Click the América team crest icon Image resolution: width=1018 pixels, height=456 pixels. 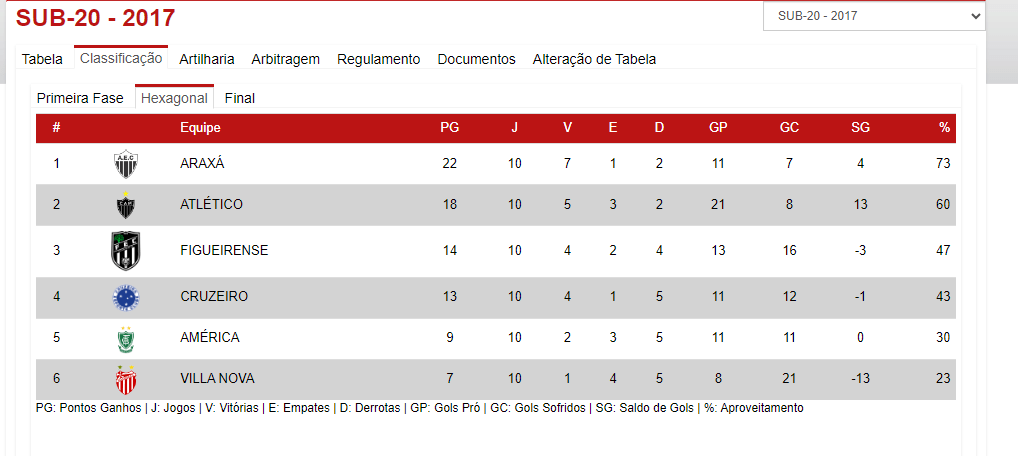[126, 338]
